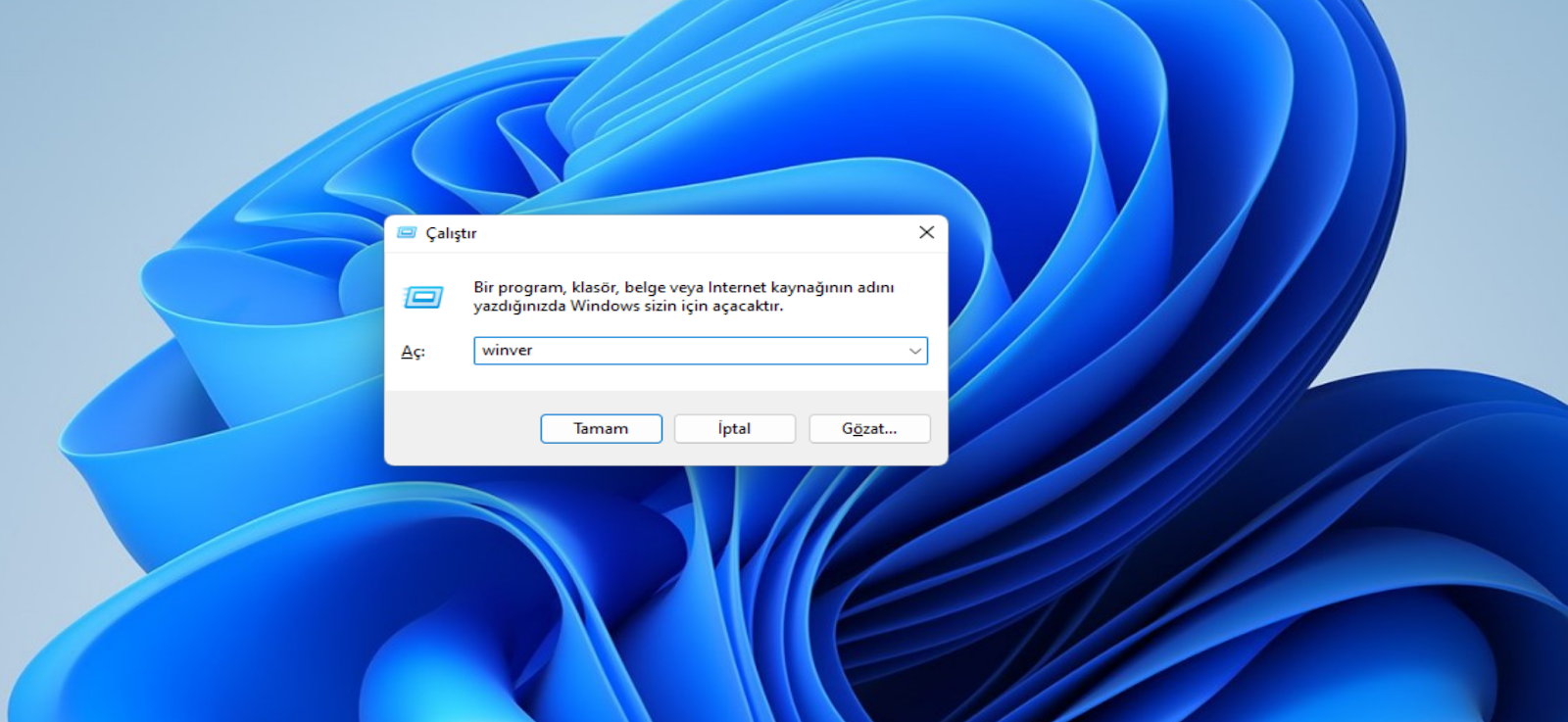Click the large Run program icon
The image size is (1568, 722).
pos(423,296)
